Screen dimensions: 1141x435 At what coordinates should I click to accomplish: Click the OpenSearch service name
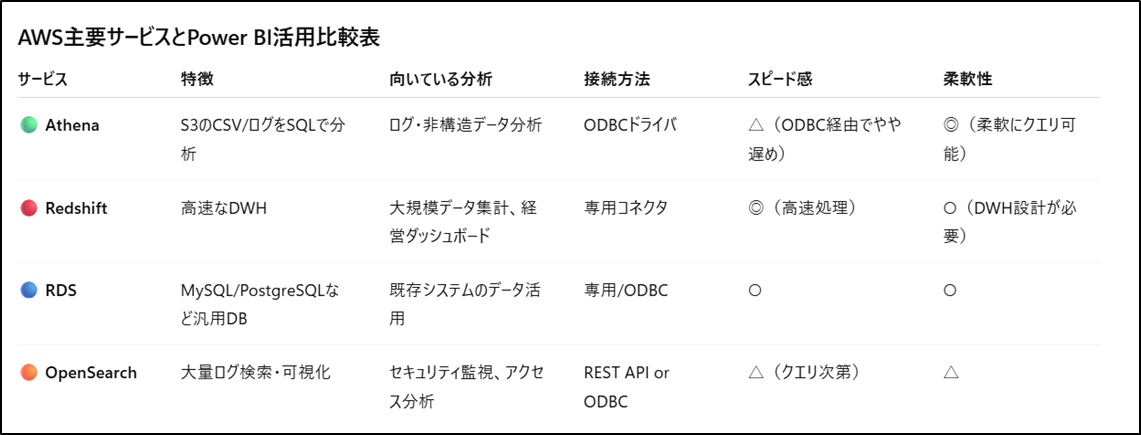91,373
